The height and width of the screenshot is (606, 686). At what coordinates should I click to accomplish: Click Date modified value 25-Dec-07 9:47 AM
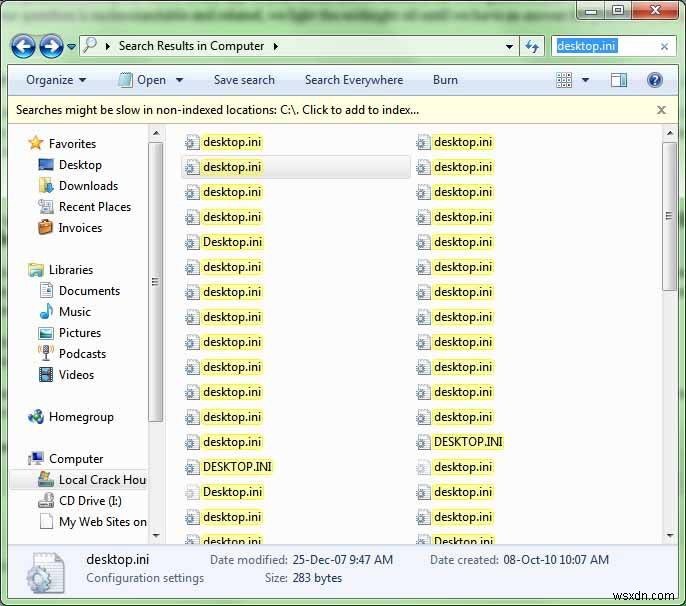[343, 560]
